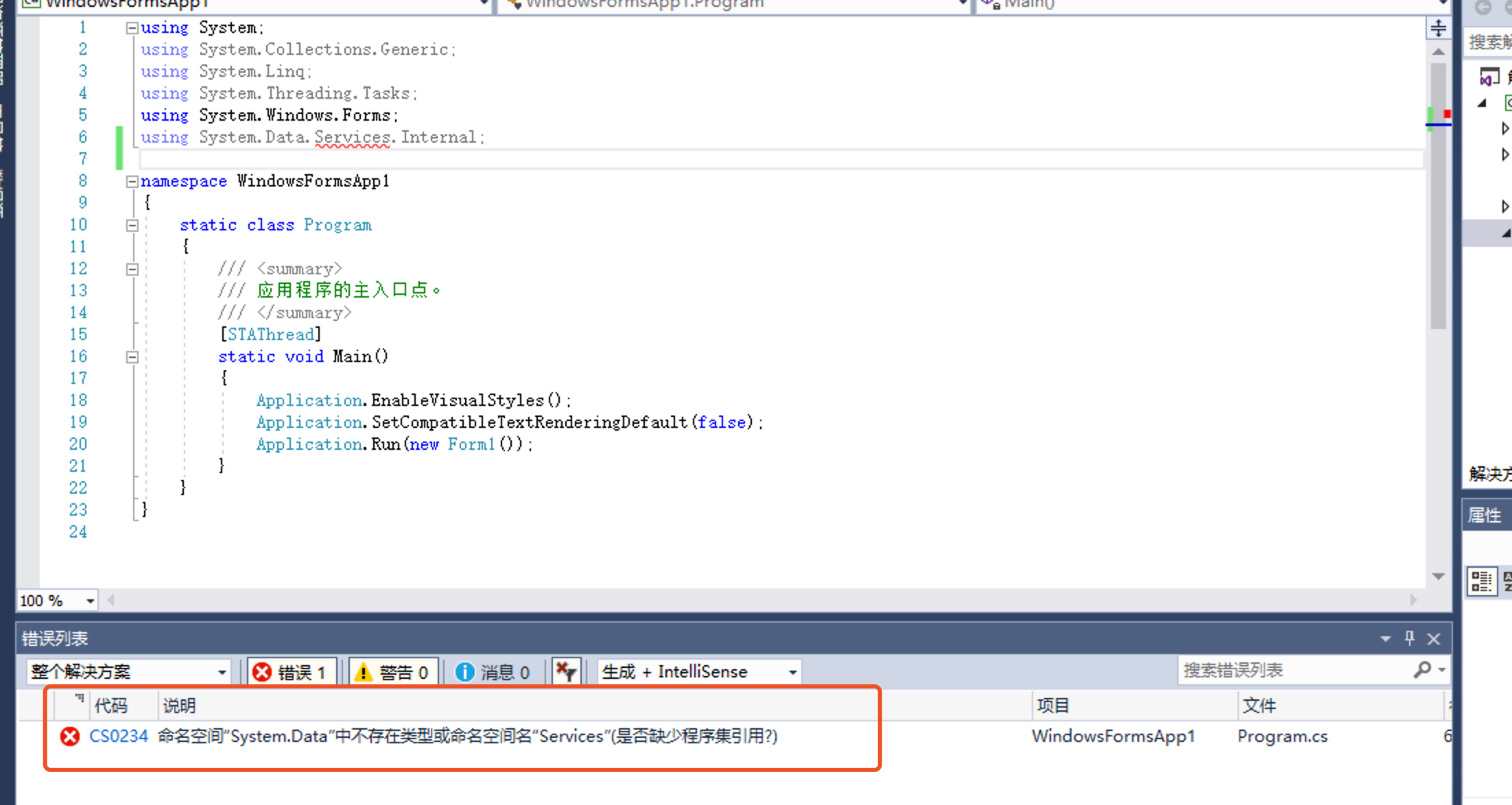Image resolution: width=1512 pixels, height=805 pixels.
Task: Collapse the summary comment block at line 12
Action: [132, 269]
